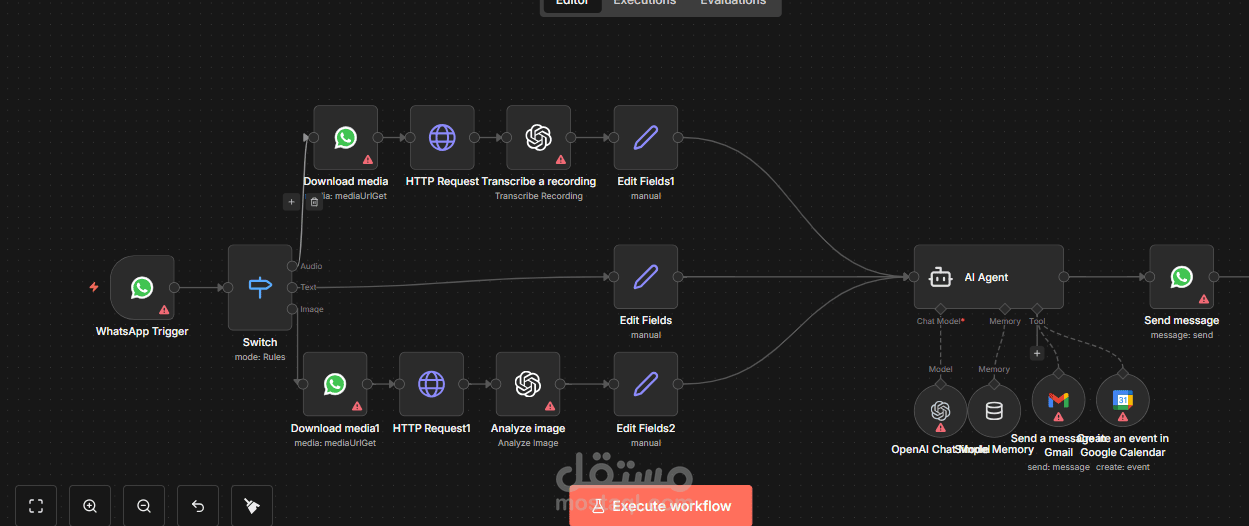The image size is (1249, 526).
Task: Click the "WhatsApp Trigger" label
Action: point(142,332)
